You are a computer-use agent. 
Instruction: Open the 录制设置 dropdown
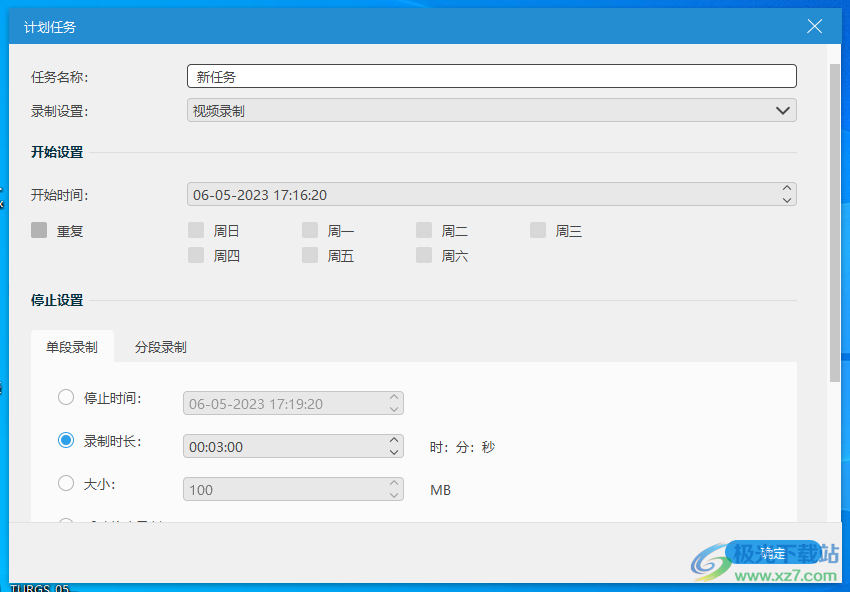click(x=492, y=111)
